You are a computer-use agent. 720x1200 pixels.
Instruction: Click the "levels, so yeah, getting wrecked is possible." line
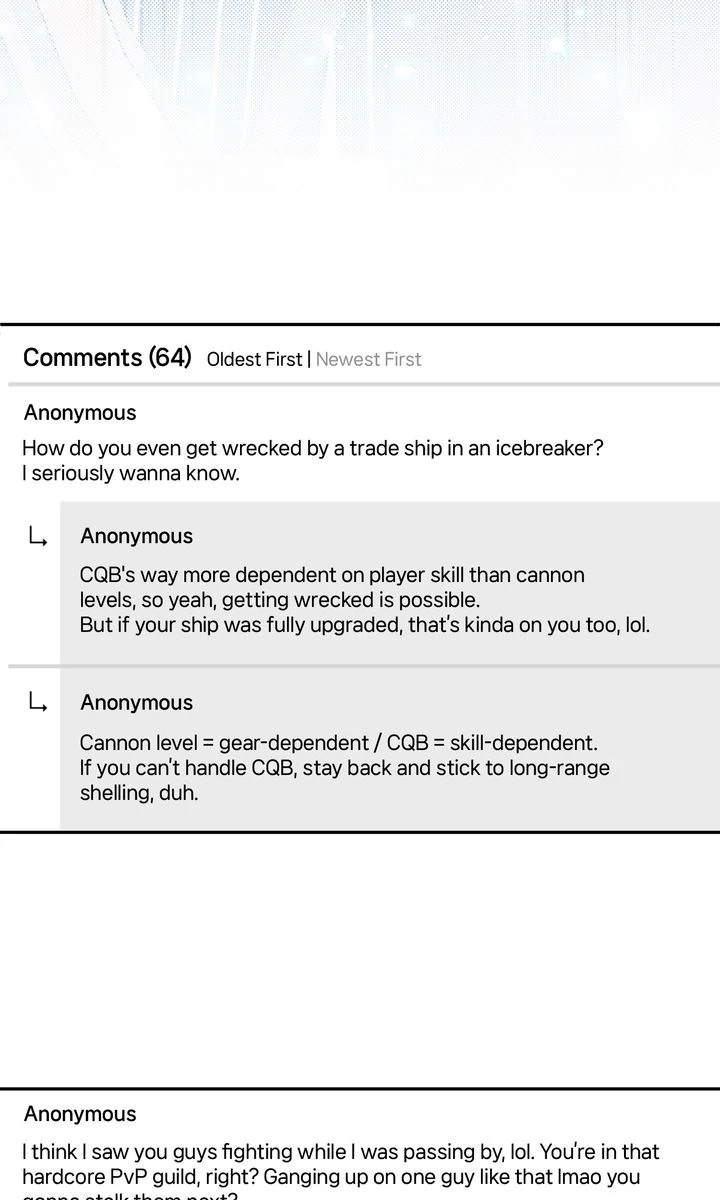[279, 600]
